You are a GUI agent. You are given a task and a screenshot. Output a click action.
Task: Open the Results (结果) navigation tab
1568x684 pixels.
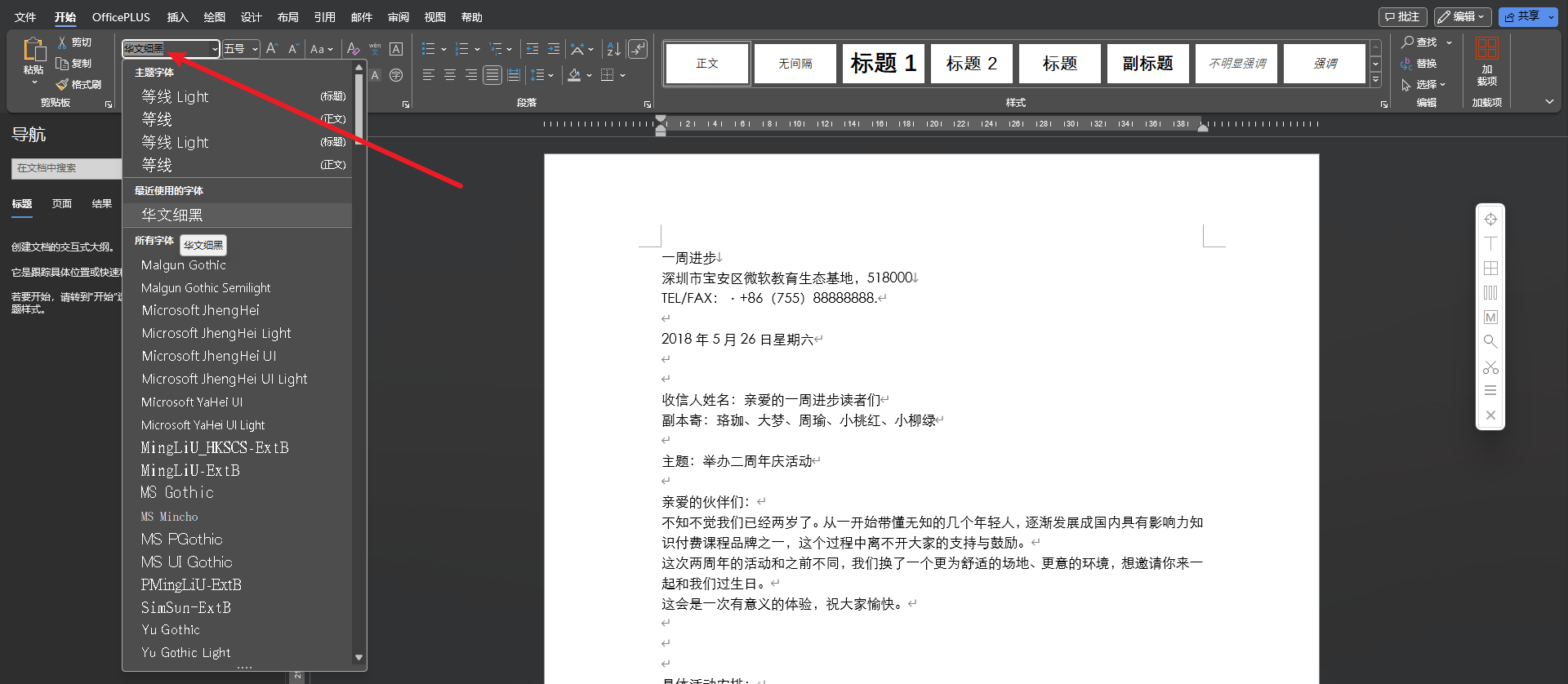(102, 204)
